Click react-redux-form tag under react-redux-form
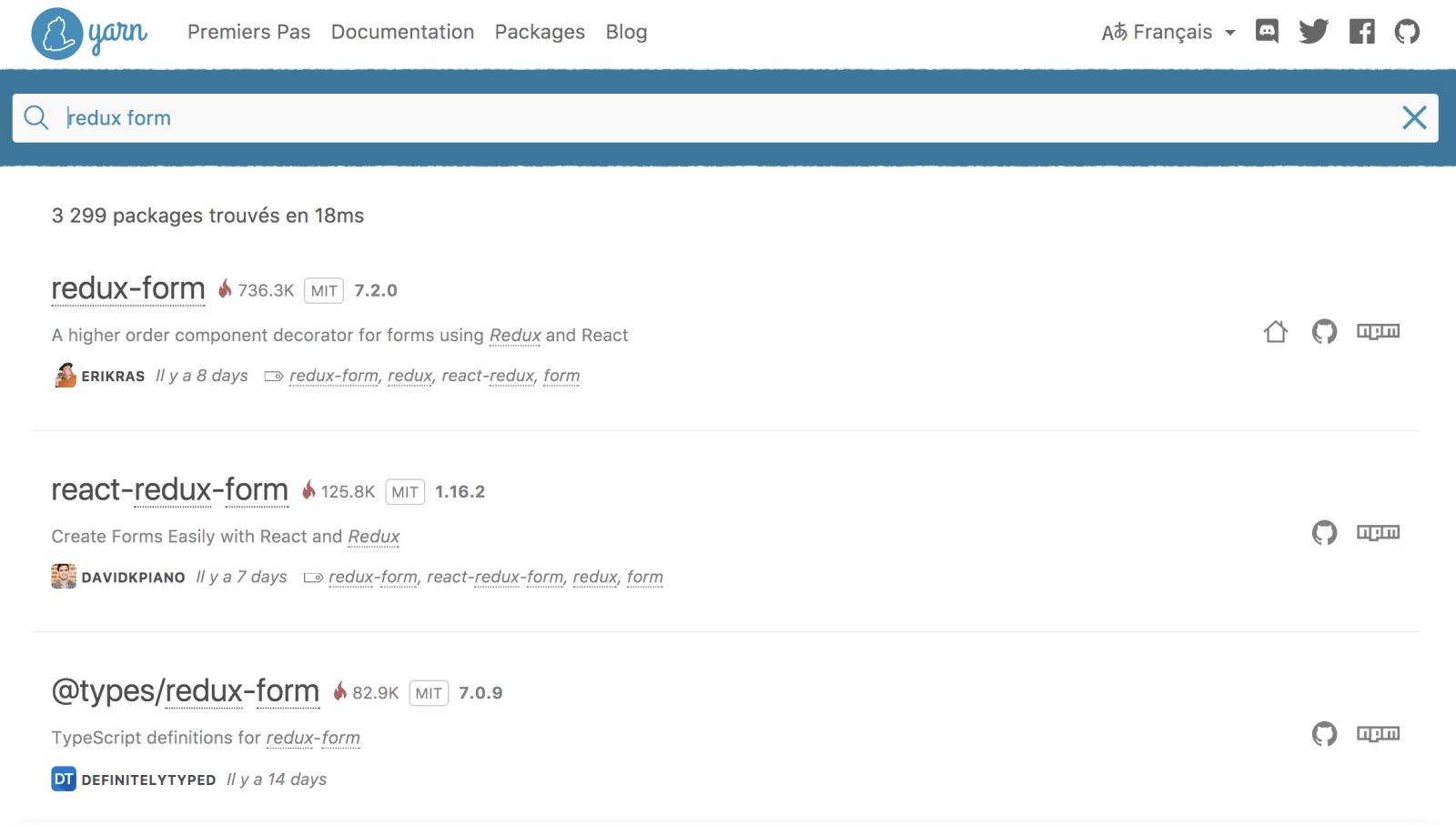Screen dimensions: 1456x825 tap(495, 577)
